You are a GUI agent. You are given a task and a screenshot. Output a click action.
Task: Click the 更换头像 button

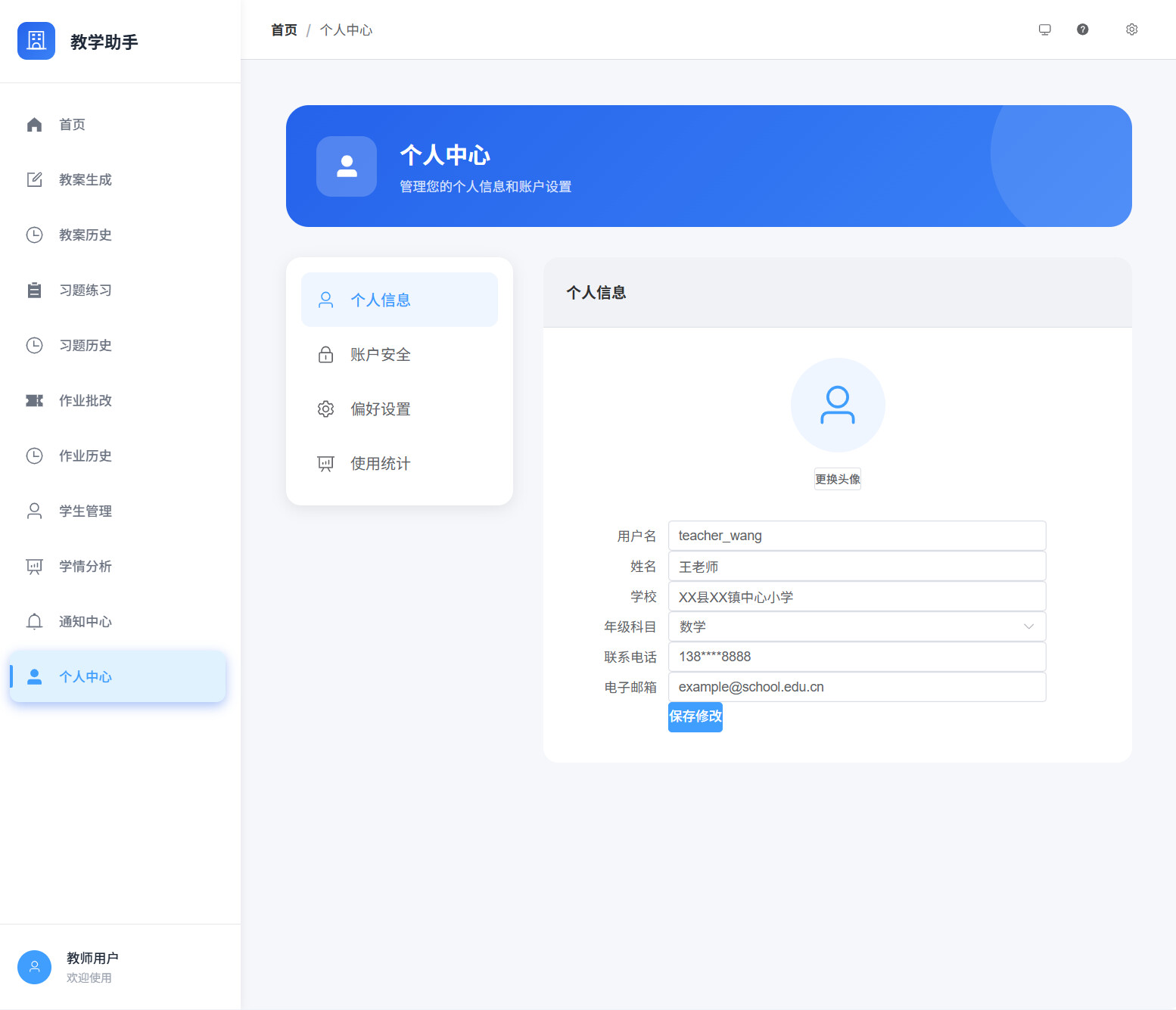pyautogui.click(x=837, y=480)
